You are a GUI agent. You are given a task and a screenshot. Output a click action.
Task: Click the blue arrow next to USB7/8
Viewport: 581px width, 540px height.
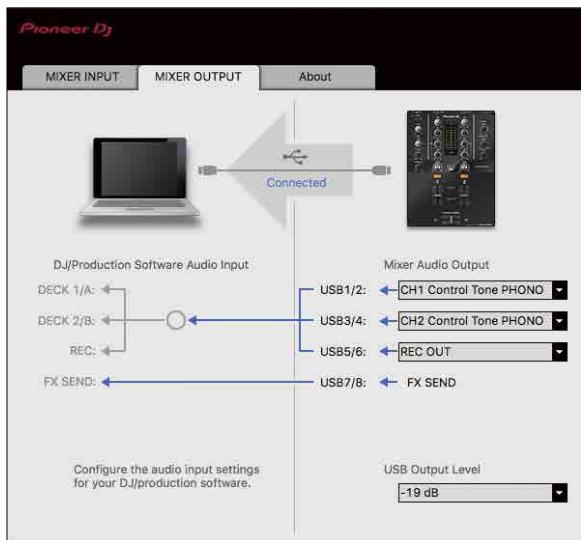[388, 382]
